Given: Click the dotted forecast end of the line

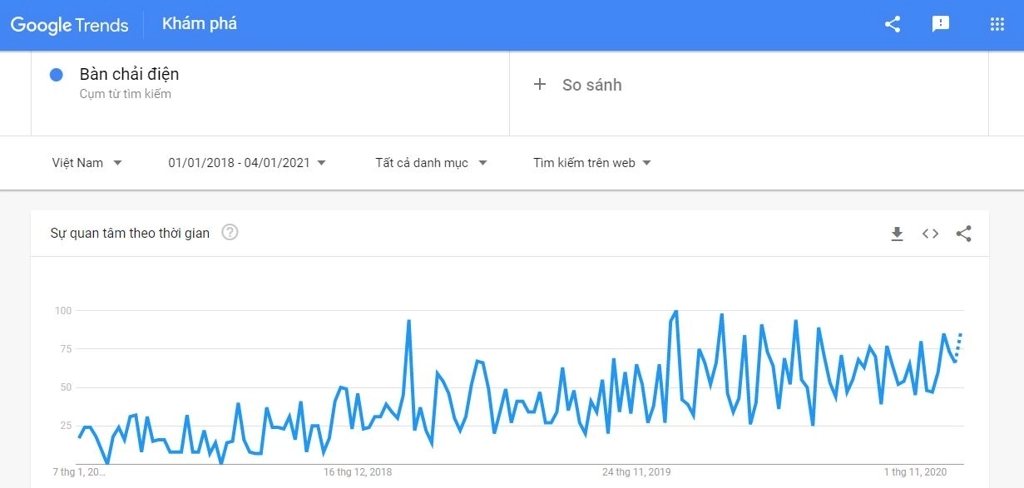Looking at the screenshot, I should coord(959,346).
